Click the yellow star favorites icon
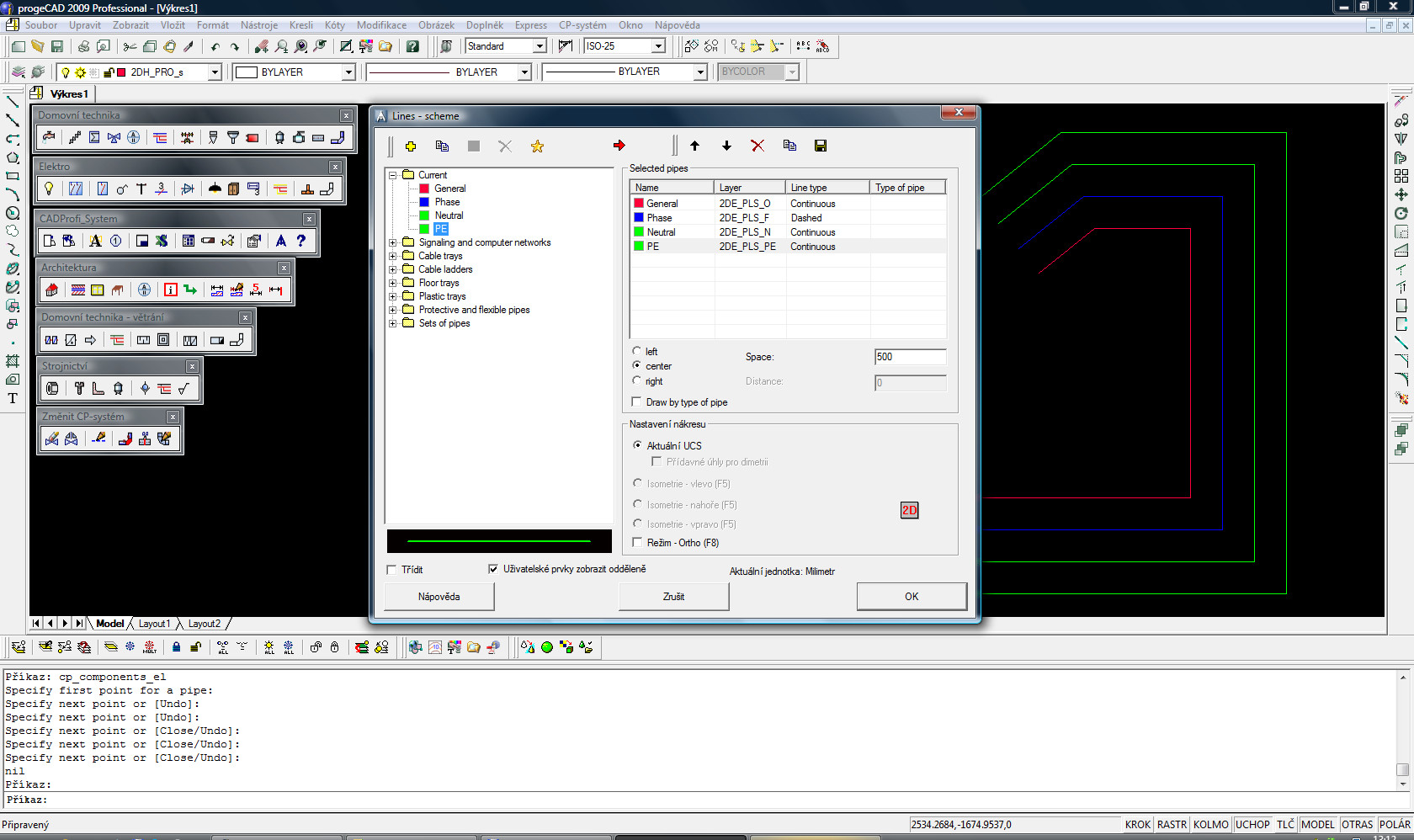 537,146
